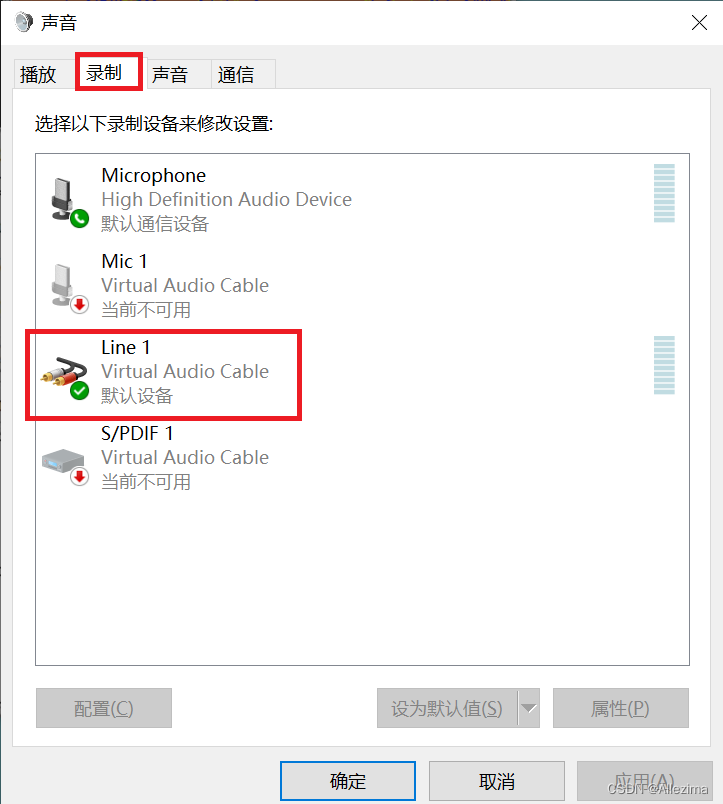Image resolution: width=723 pixels, height=804 pixels.
Task: Click the red down-arrow badge on S/PDIF 1
Action: 79,477
